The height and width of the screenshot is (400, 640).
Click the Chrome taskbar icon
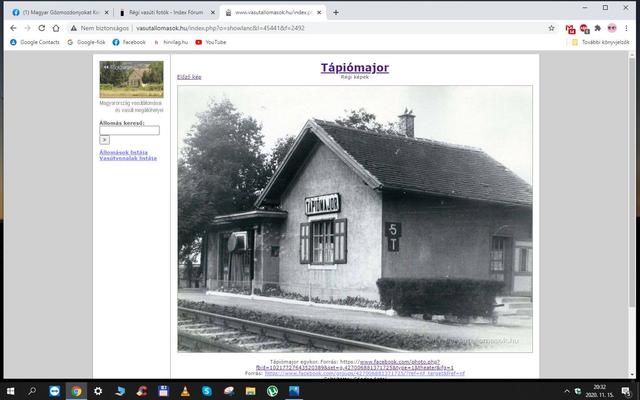[x=76, y=391]
